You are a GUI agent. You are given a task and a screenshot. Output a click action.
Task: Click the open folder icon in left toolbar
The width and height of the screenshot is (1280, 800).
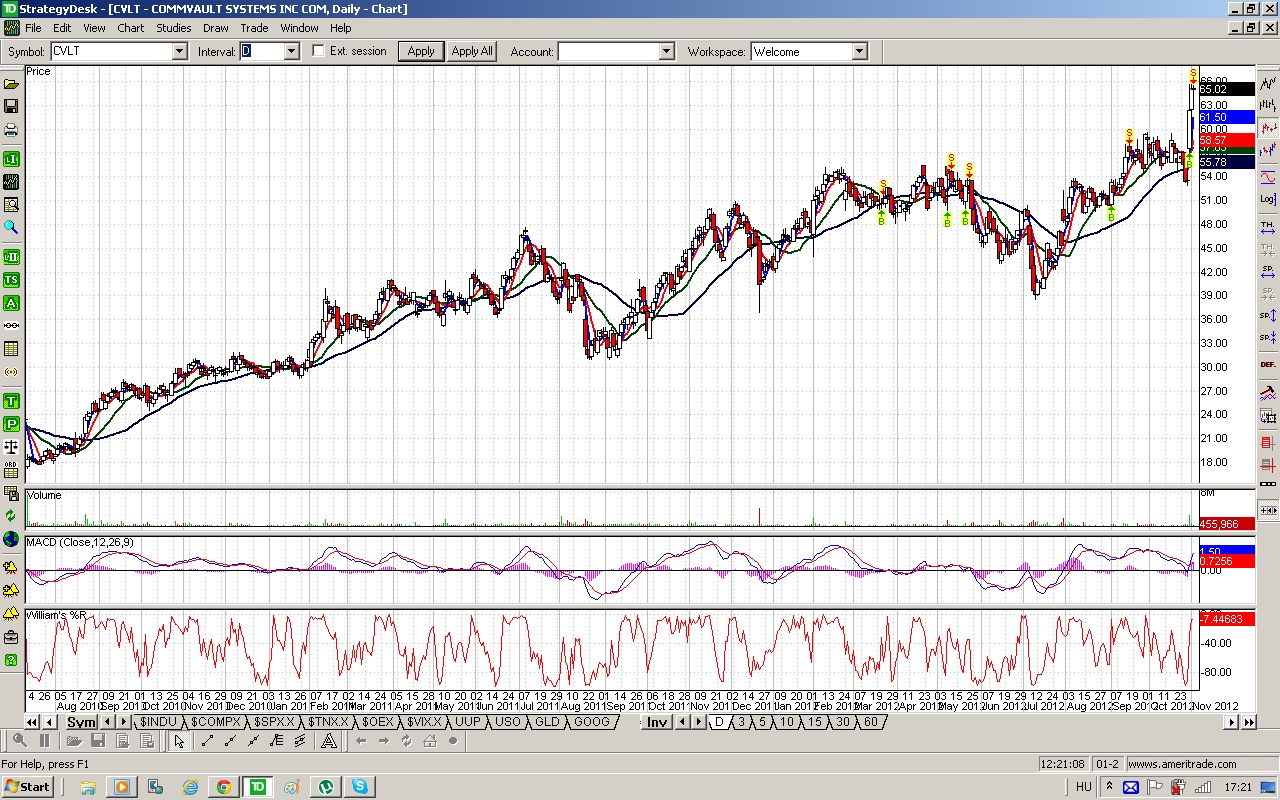pyautogui.click(x=11, y=84)
